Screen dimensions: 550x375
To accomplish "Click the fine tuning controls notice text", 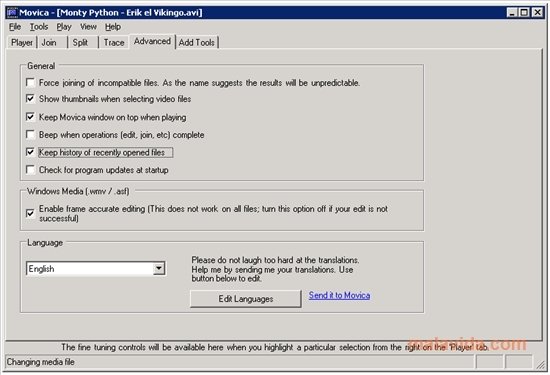I will (274, 347).
